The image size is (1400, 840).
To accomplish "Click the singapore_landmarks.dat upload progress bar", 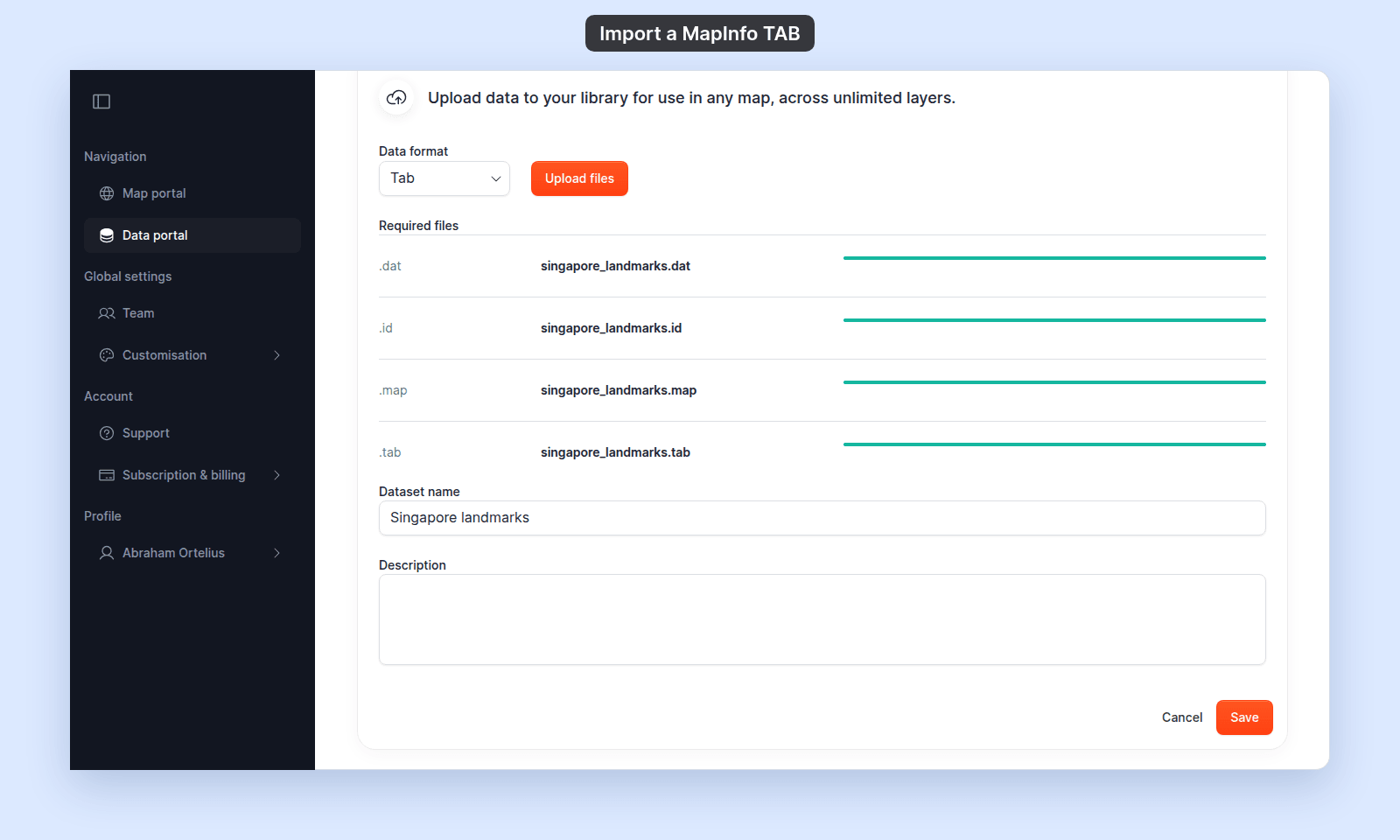I will click(1054, 258).
